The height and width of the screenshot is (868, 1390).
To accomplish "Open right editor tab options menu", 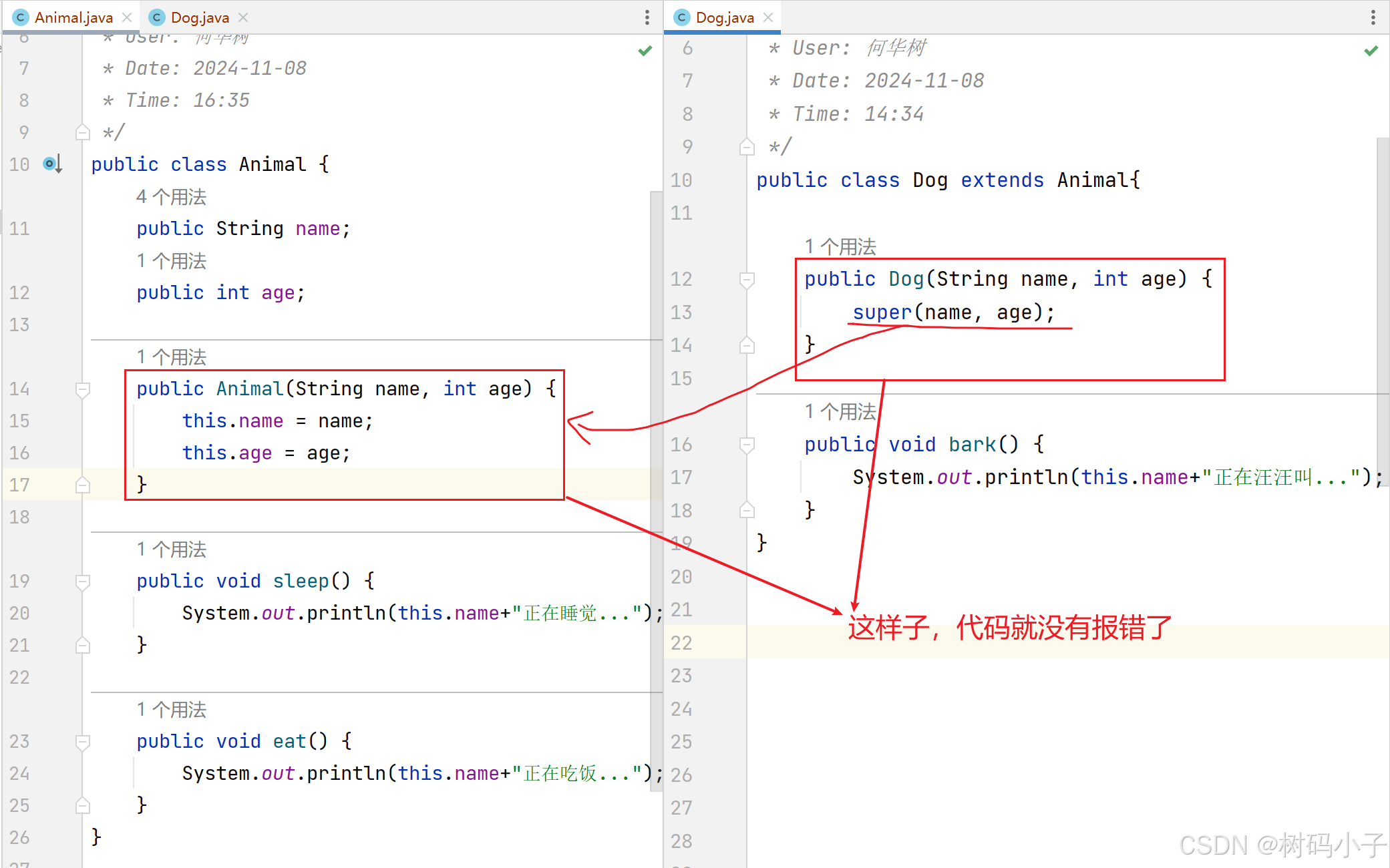I will (1373, 17).
